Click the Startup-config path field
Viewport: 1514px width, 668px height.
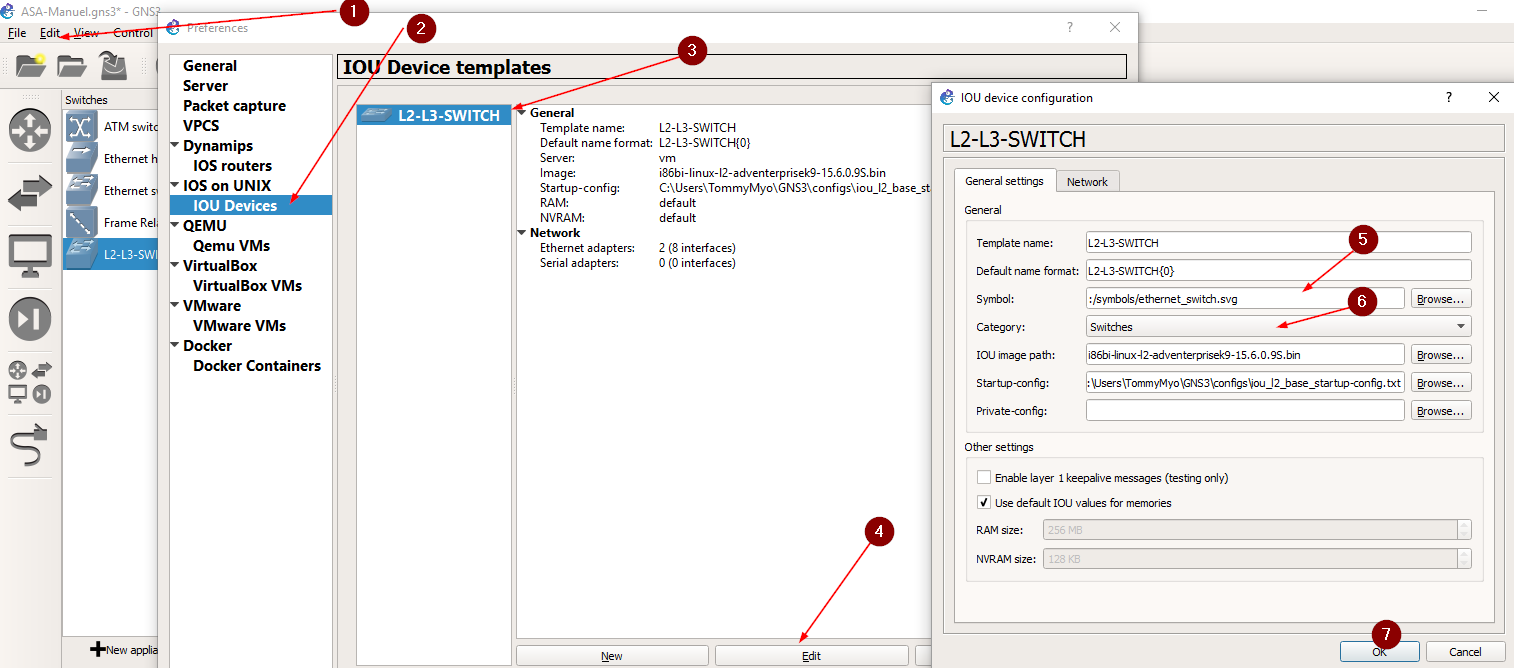[1245, 382]
